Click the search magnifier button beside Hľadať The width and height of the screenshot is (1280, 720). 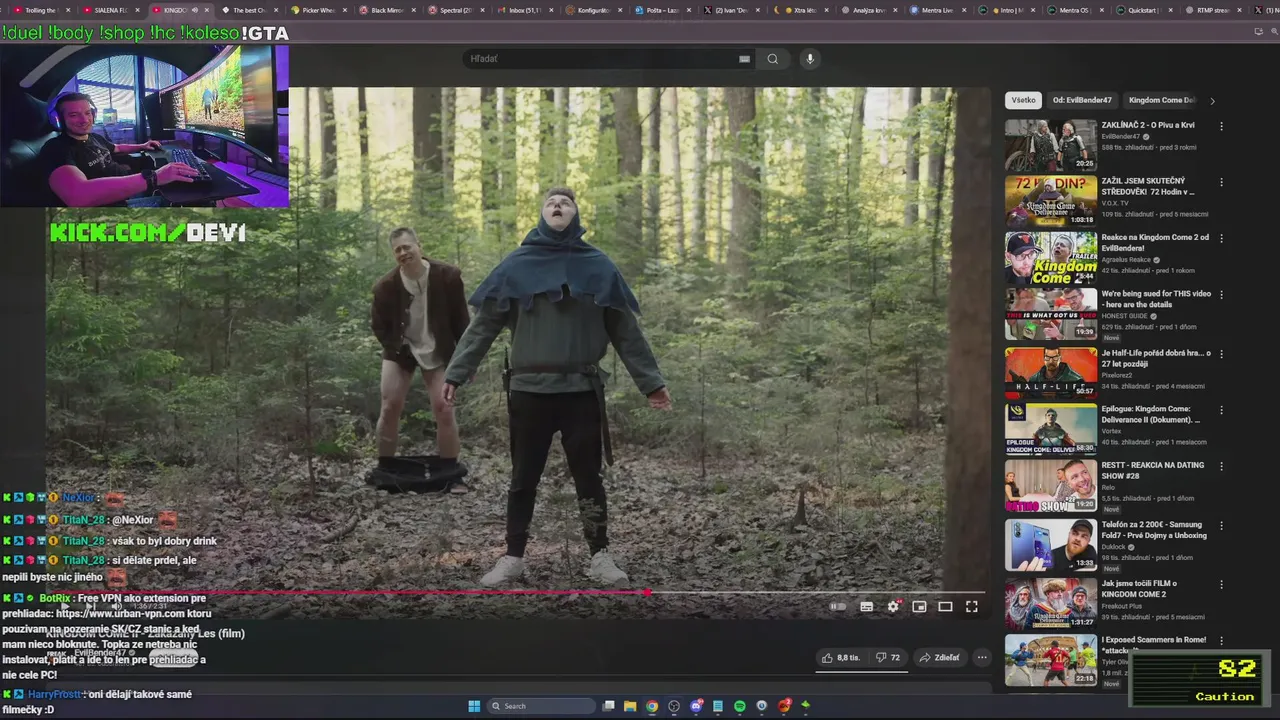coord(772,59)
